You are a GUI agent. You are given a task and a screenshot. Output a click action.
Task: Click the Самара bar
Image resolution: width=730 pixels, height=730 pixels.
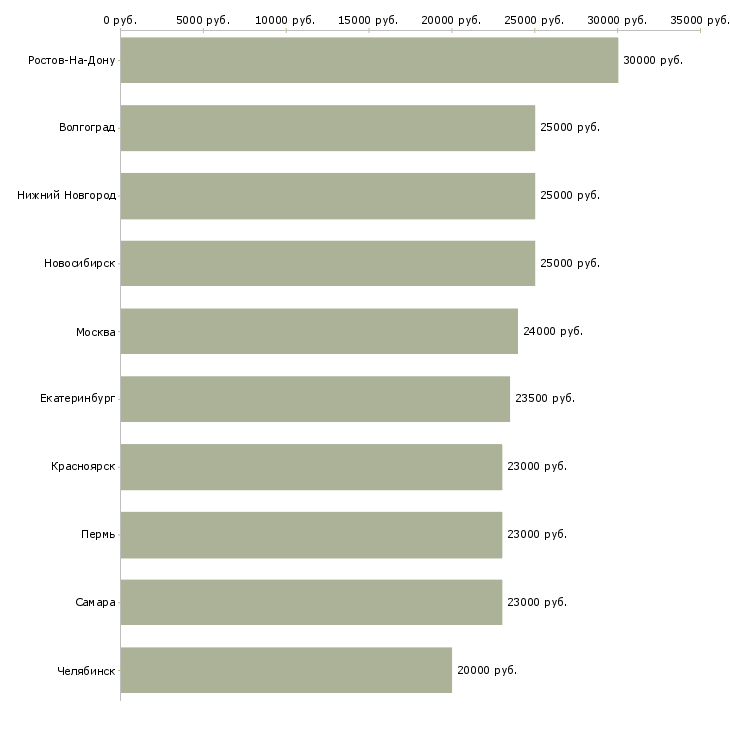[x=311, y=602]
